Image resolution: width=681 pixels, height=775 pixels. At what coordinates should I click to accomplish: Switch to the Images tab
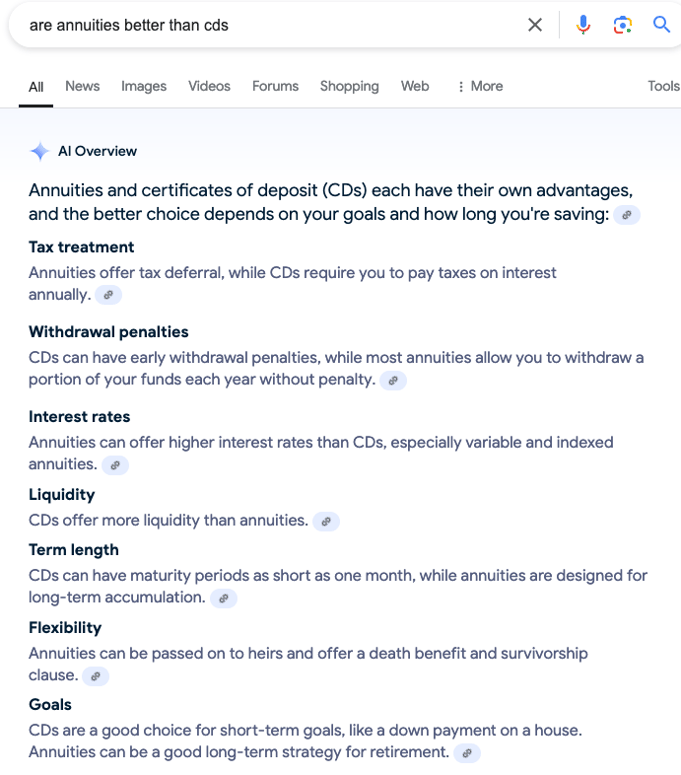(144, 86)
